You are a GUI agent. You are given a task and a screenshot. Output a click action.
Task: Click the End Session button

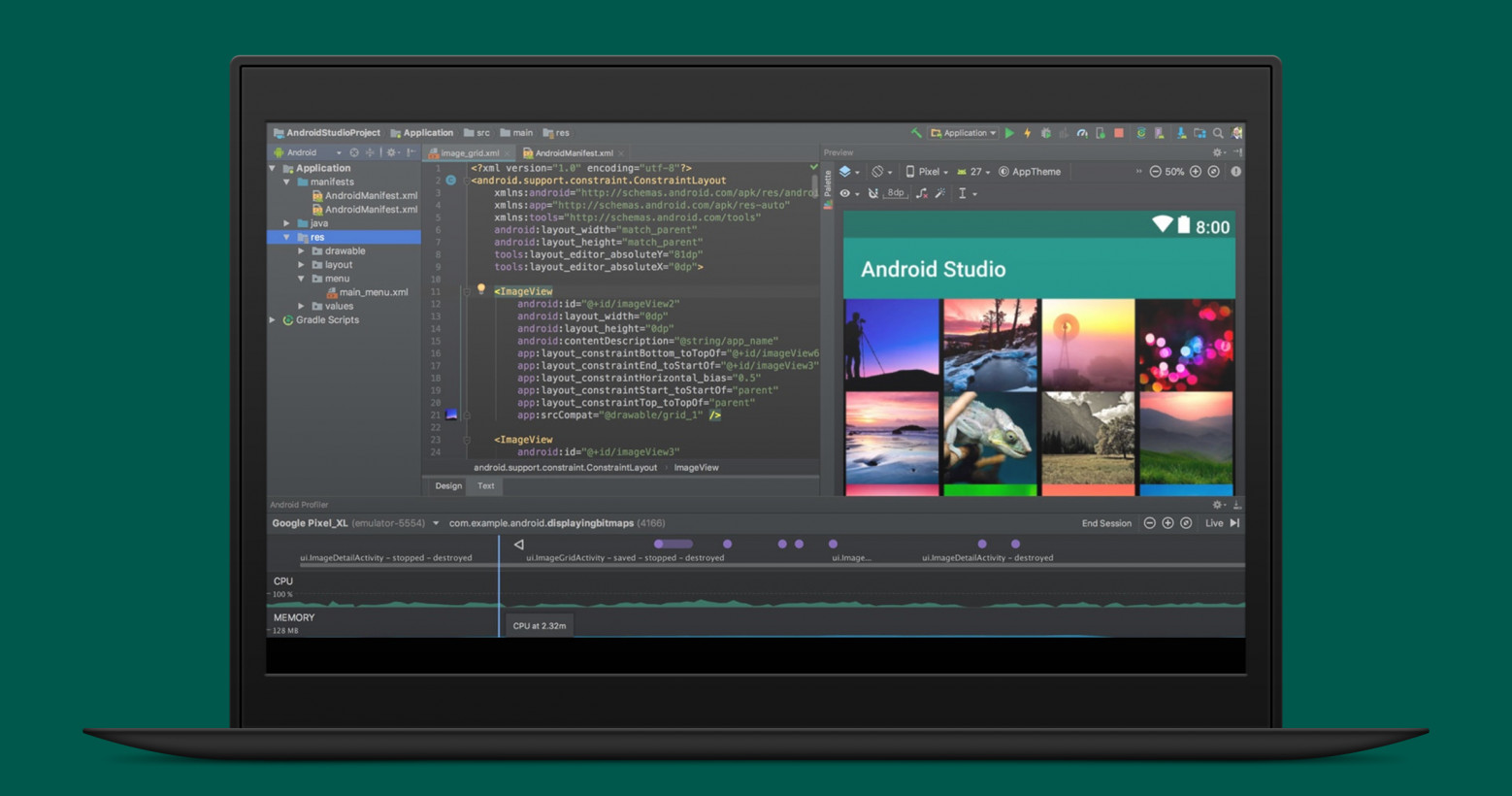click(1106, 523)
